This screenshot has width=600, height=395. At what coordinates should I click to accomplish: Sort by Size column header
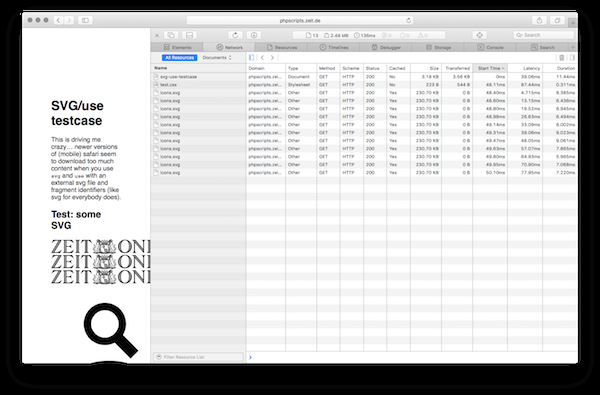point(426,68)
